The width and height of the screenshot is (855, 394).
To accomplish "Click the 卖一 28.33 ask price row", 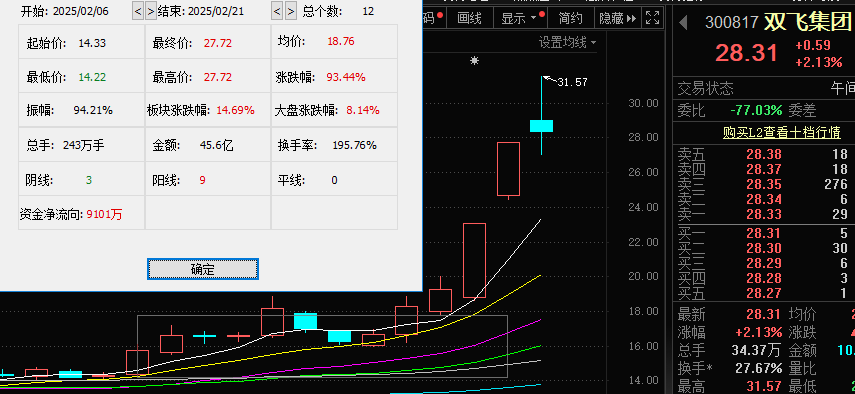I will [764, 214].
